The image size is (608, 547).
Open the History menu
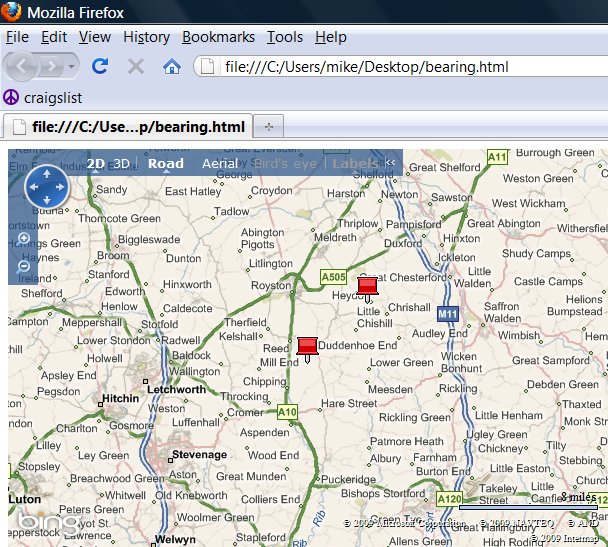coord(147,37)
